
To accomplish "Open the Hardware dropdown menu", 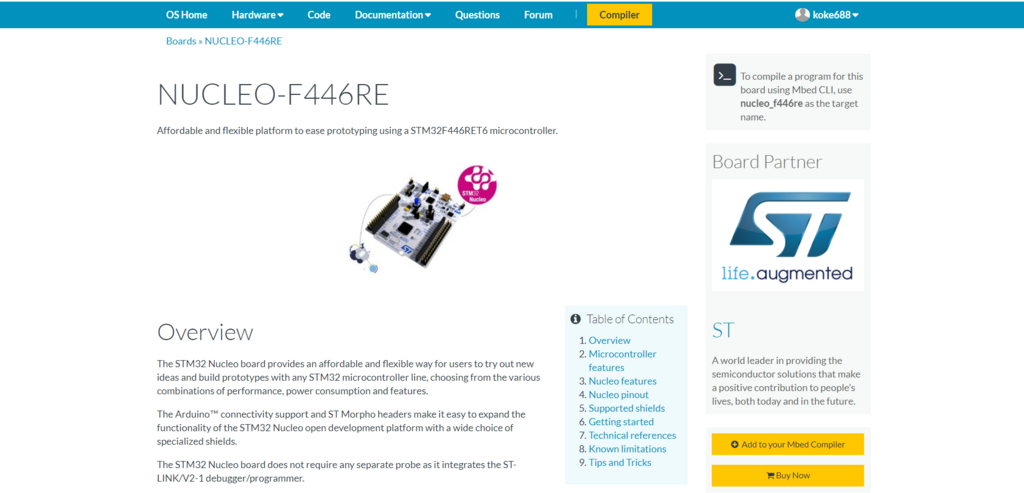I will [257, 14].
